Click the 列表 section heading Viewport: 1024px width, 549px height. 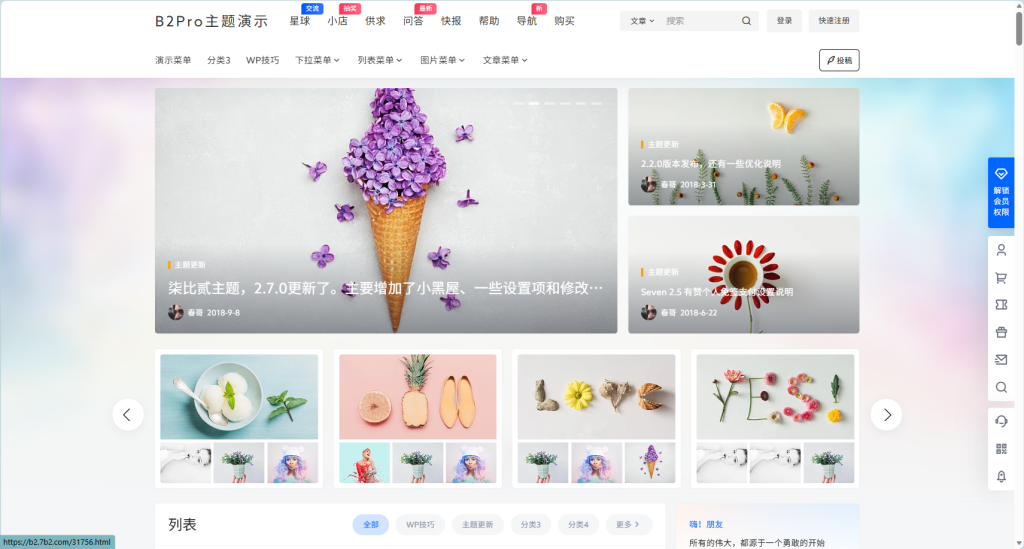tap(182, 525)
